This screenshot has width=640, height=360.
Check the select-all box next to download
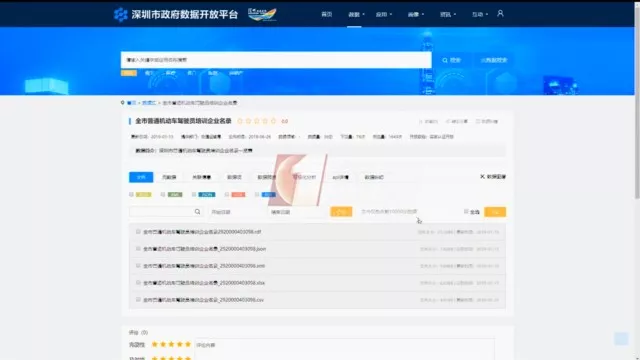coord(466,211)
